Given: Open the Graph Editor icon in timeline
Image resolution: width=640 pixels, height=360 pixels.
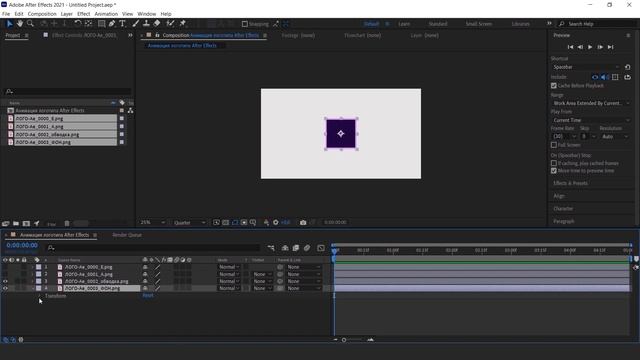Looking at the screenshot, I should [x=321, y=248].
